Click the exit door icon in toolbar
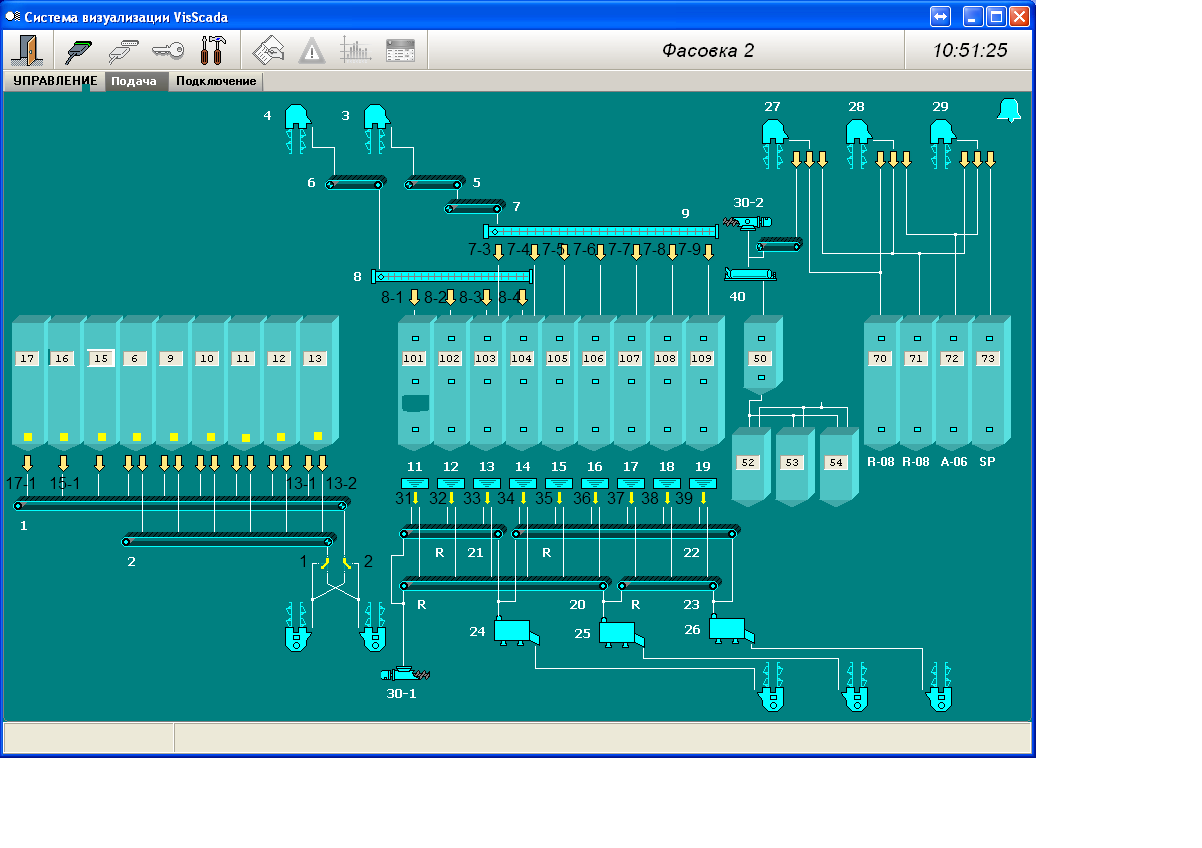 tap(26, 50)
